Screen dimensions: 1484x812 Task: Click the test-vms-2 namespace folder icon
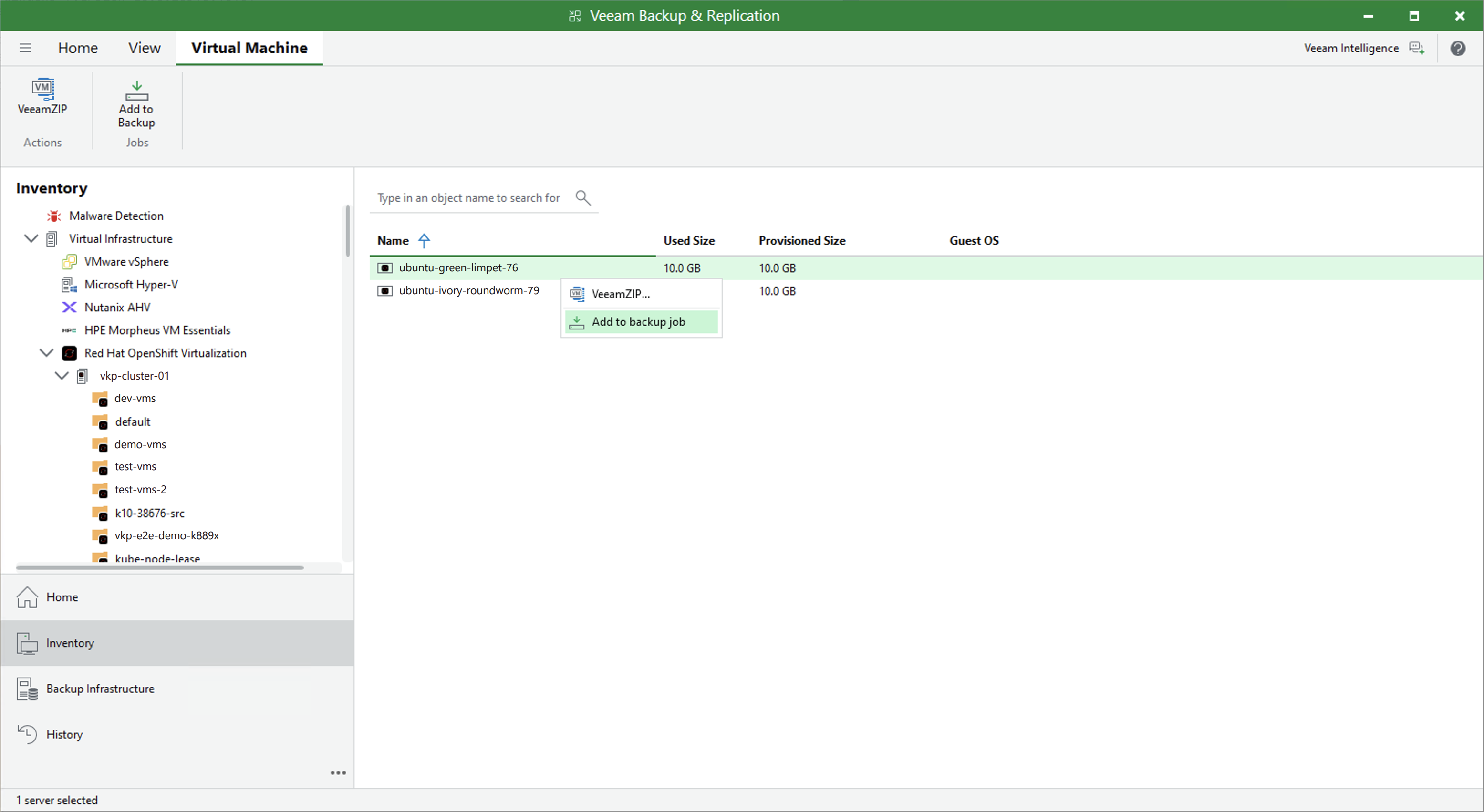point(100,490)
